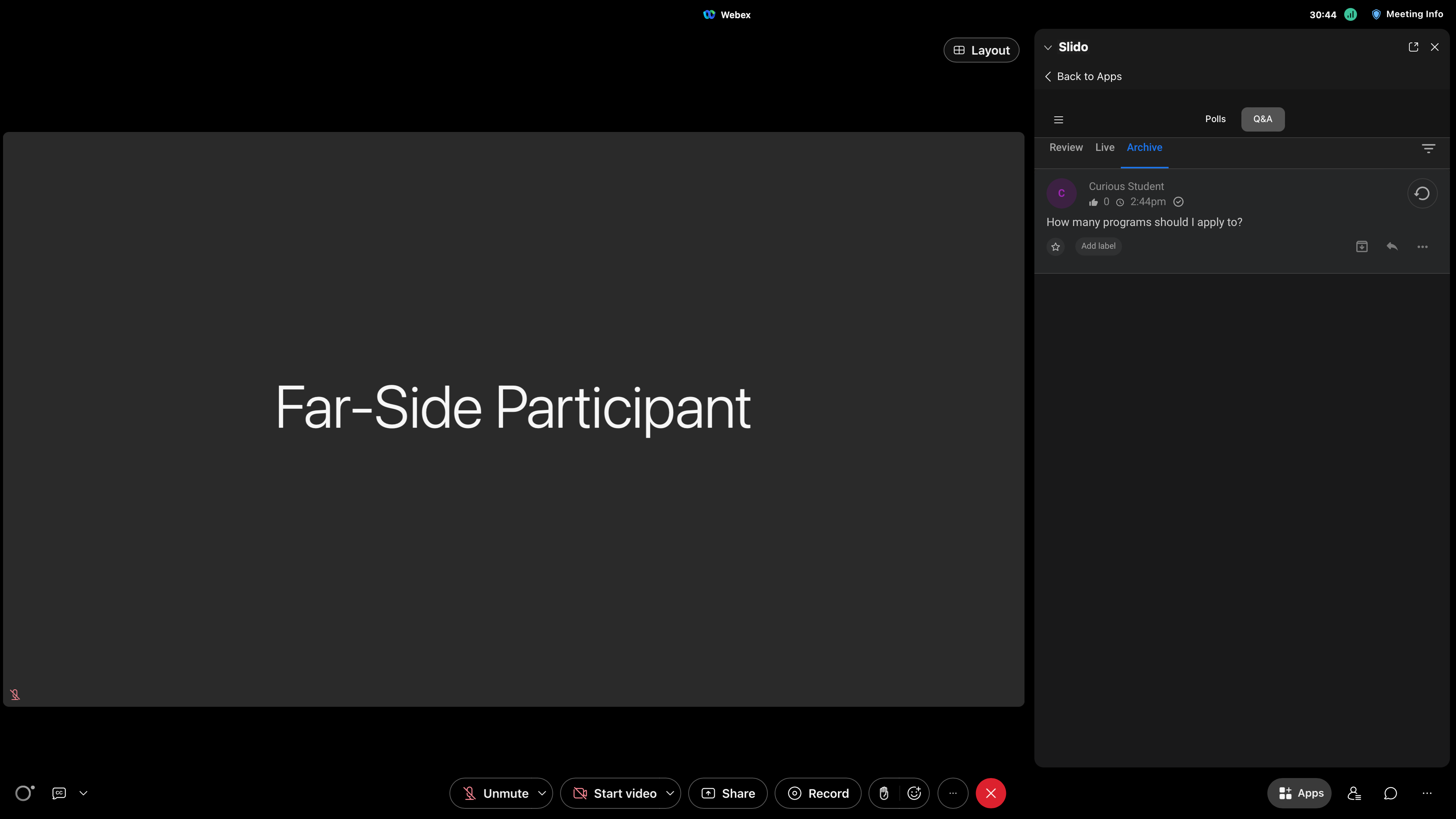
Task: Open the camera options dropdown
Action: coord(670,793)
